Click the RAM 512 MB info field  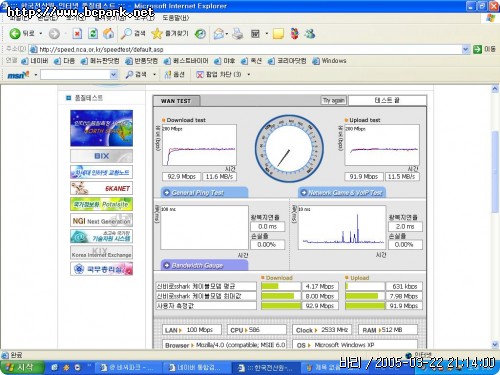pos(388,330)
